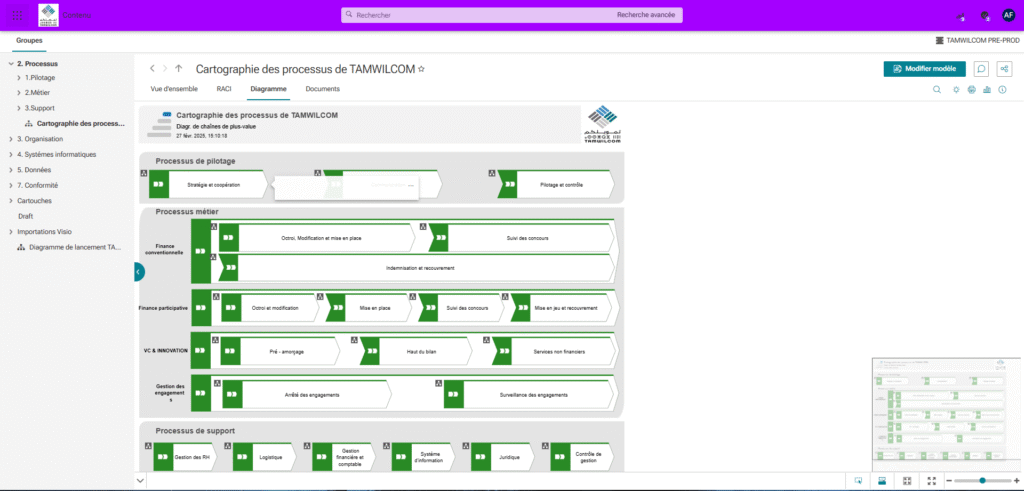The height and width of the screenshot is (491, 1024).
Task: Open Recherche avancée
Action: tap(646, 14)
